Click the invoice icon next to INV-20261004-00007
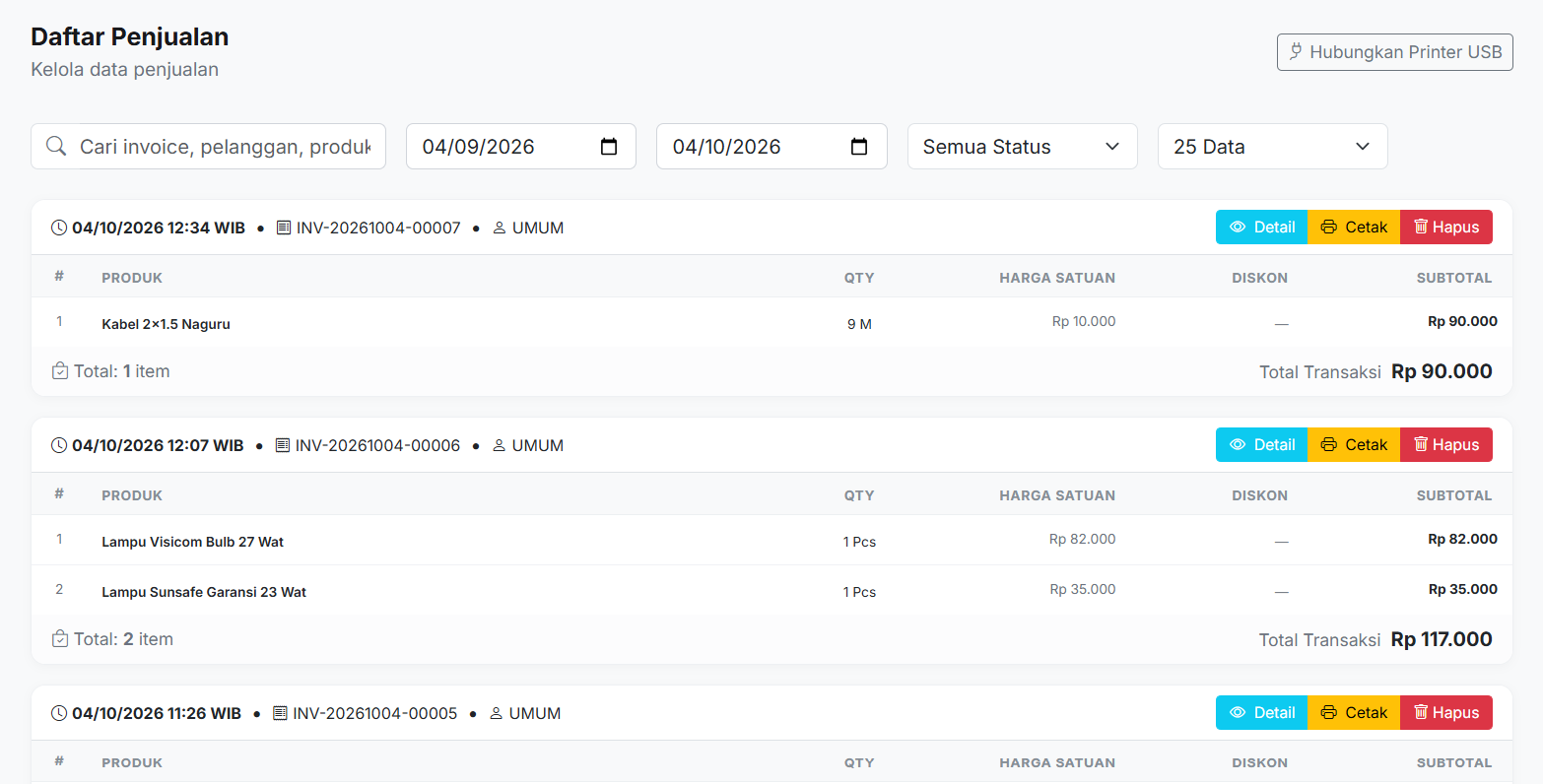 point(284,228)
